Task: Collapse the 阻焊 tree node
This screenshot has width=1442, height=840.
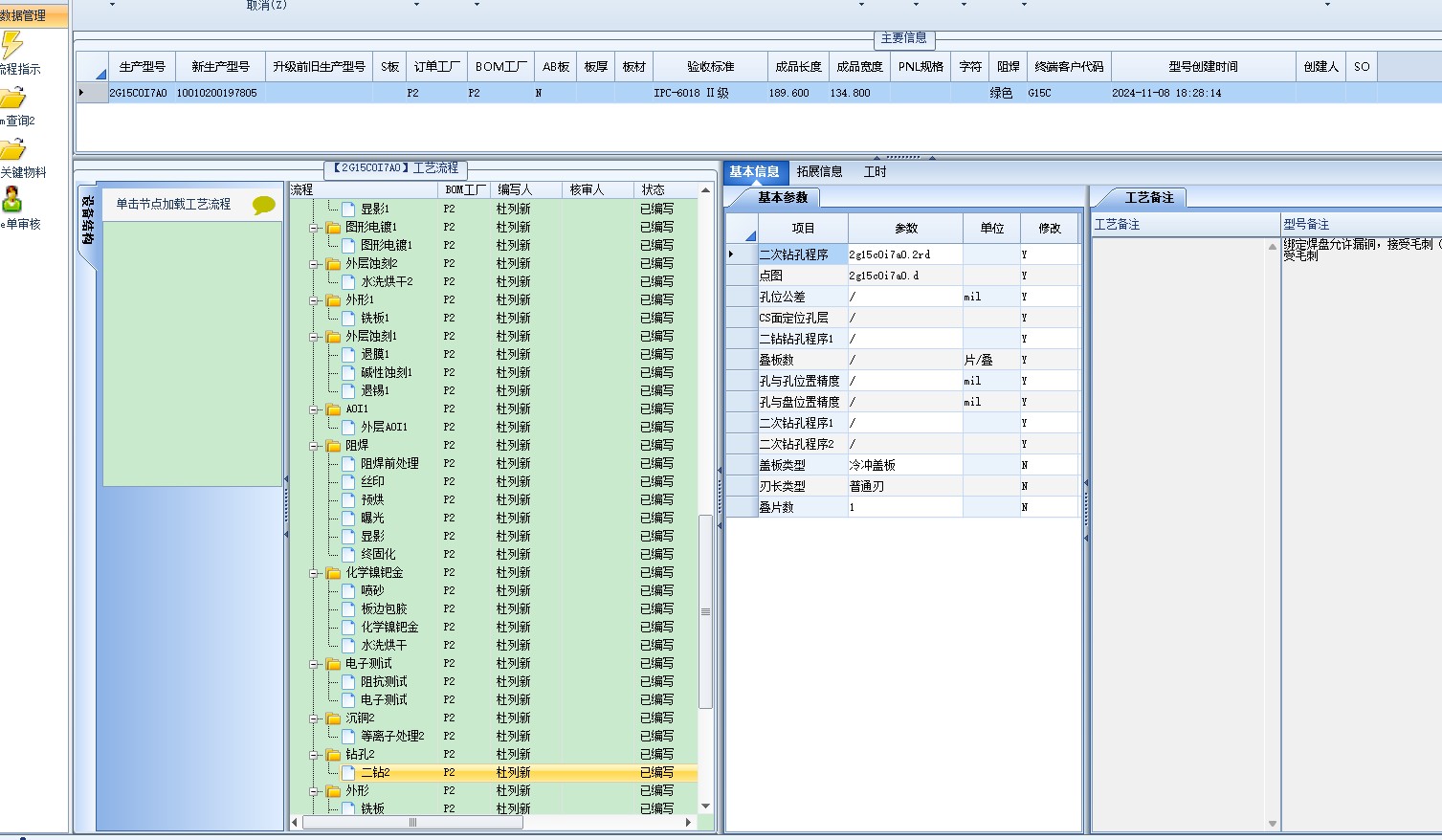Action: point(314,446)
